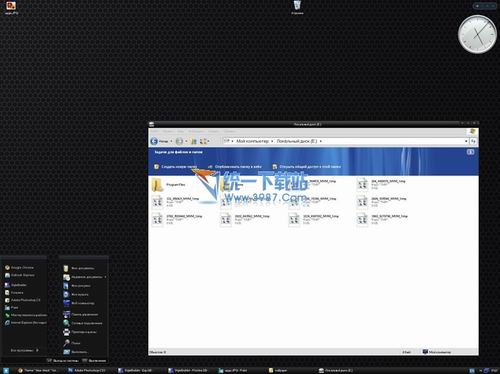Screen dimensions: 500x374
Task: Click Log Off button in Start menu
Action: coord(63,360)
